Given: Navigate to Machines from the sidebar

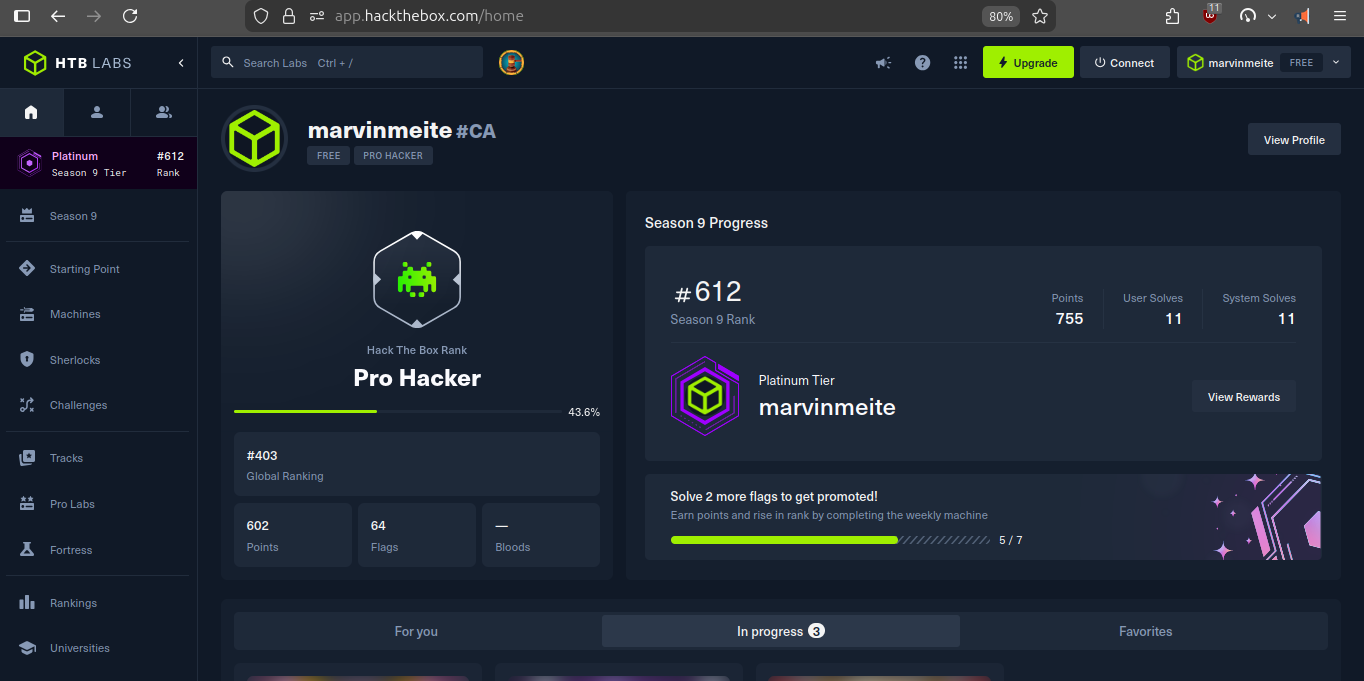Looking at the screenshot, I should point(75,314).
